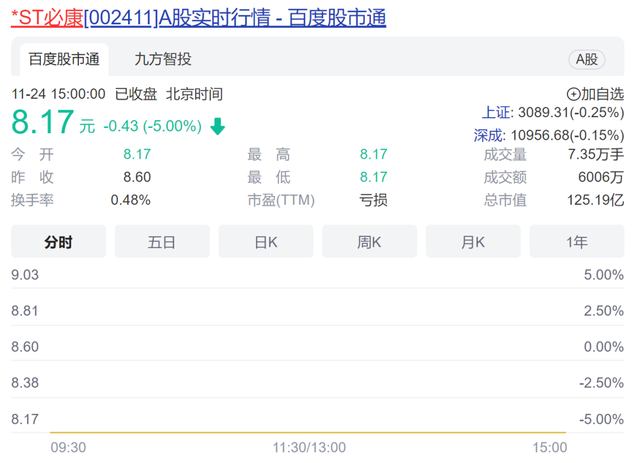Viewport: 640px width, 463px height.
Task: Select the 周K chart tab
Action: pos(369,242)
